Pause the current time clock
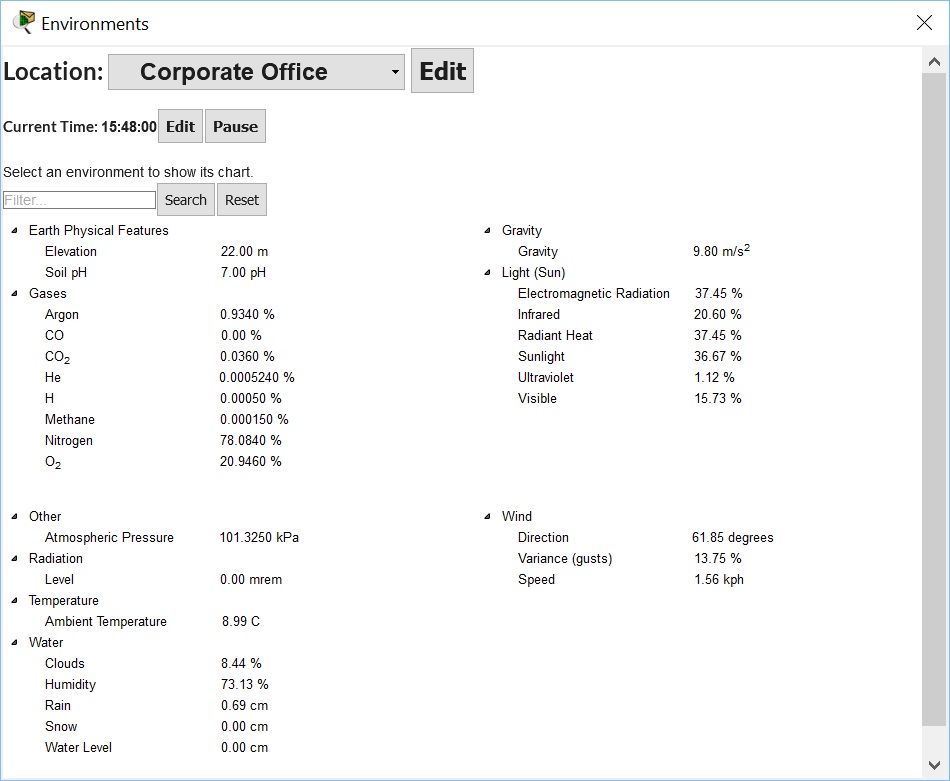 tap(235, 127)
